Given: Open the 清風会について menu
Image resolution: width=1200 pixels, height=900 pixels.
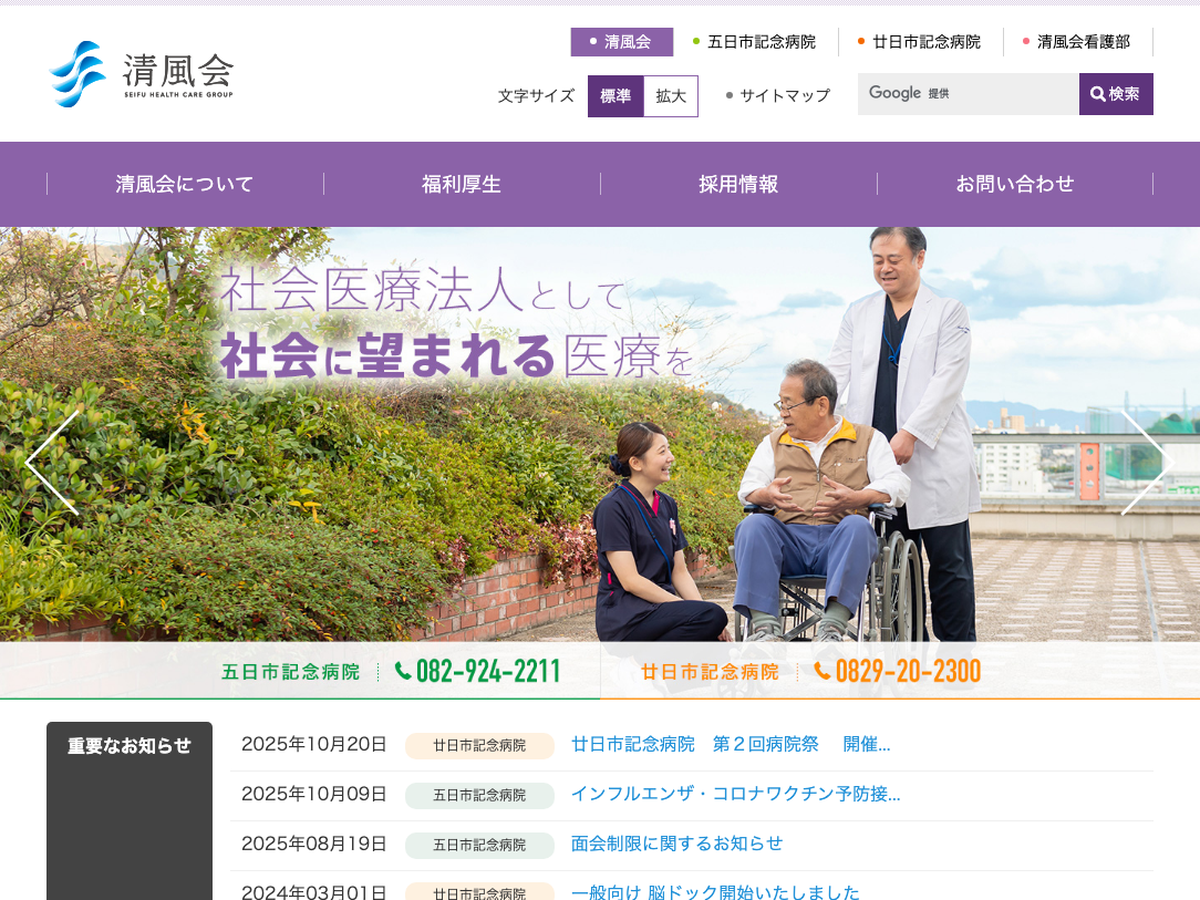Looking at the screenshot, I should click(185, 184).
